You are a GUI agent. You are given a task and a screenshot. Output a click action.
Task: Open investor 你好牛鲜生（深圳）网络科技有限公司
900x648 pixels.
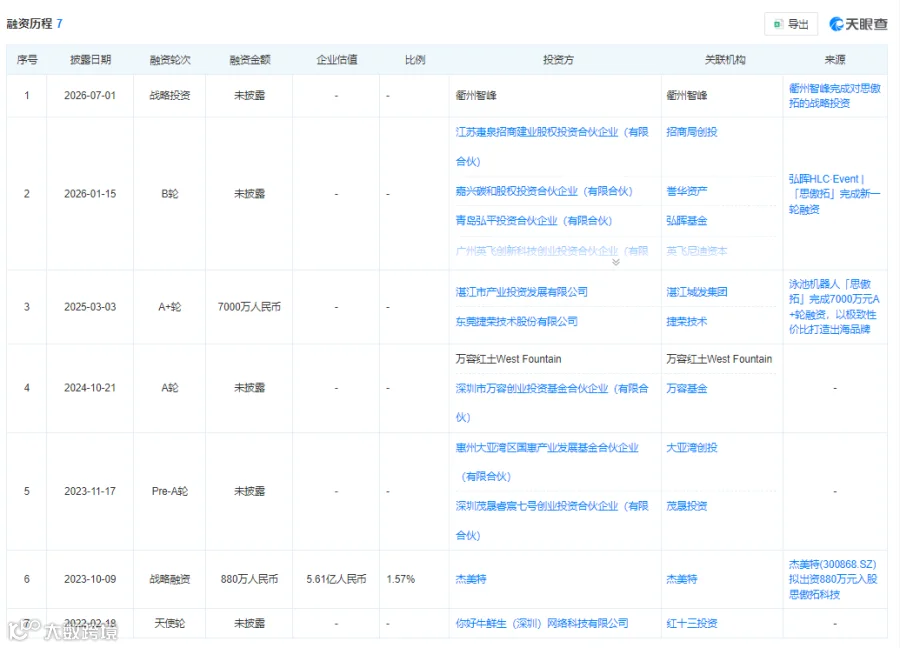[542, 623]
